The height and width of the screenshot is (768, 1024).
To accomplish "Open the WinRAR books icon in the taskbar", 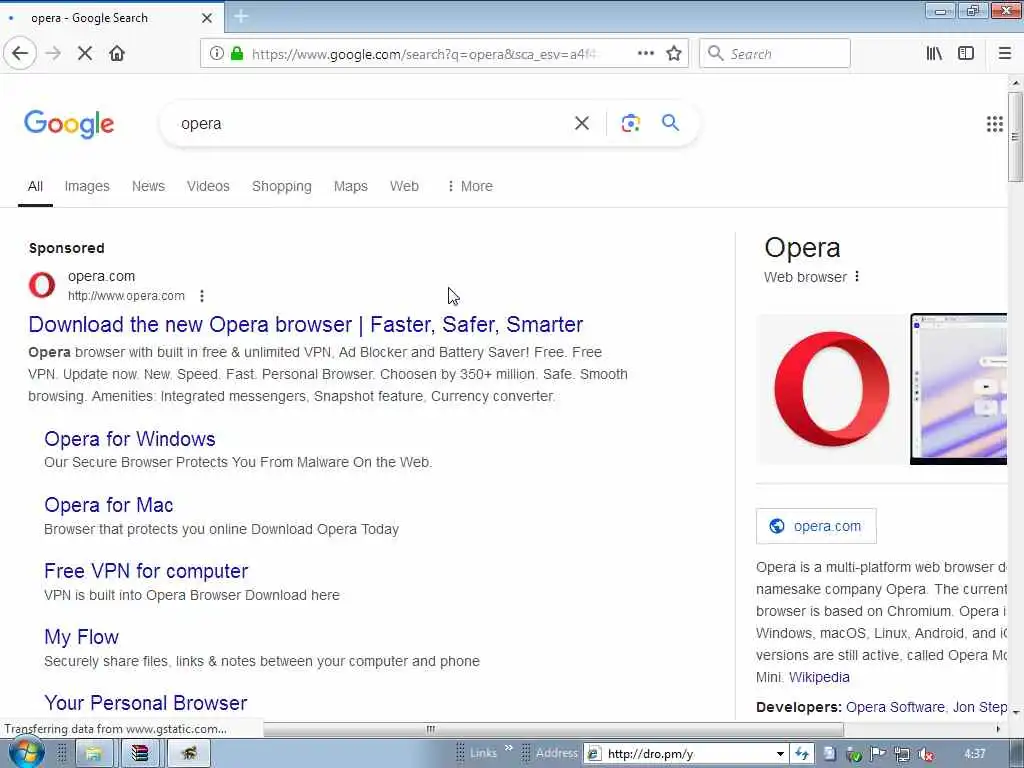I will tap(140, 754).
